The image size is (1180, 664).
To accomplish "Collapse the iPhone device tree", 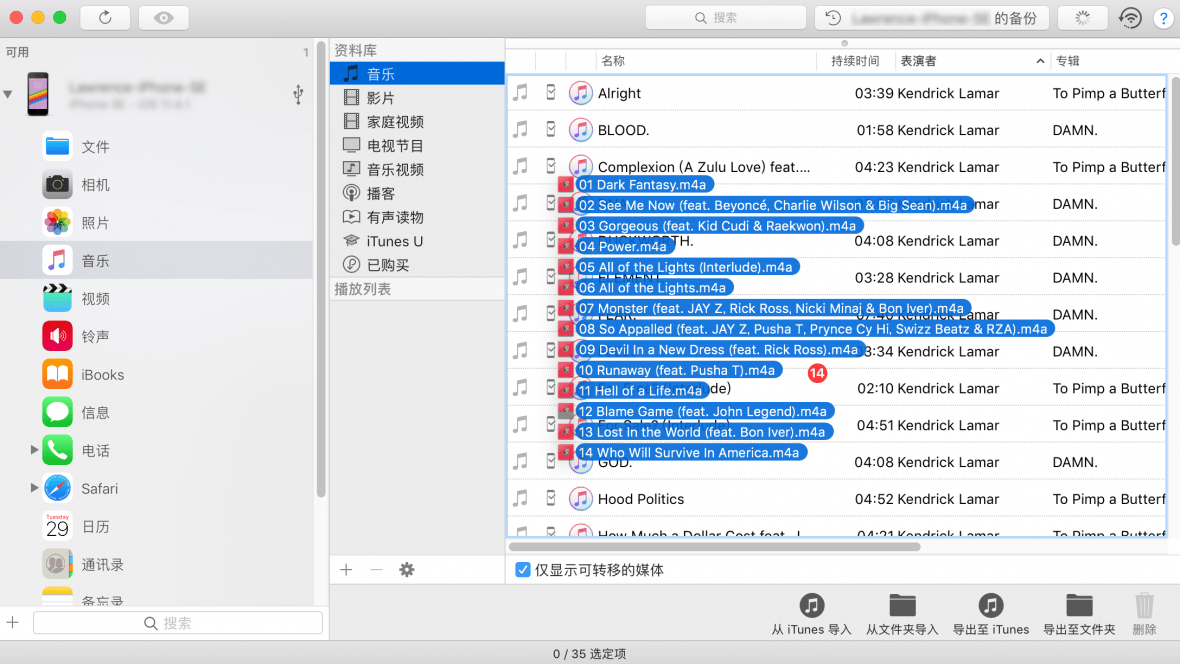I will click(x=8, y=94).
